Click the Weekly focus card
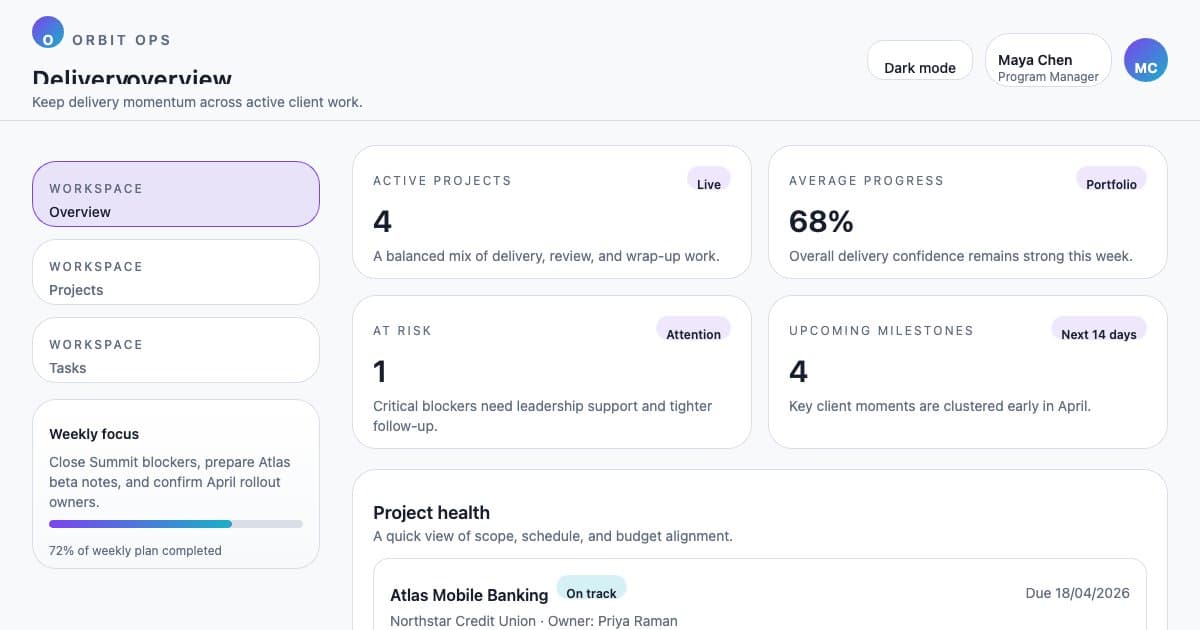Screen dimensions: 1200x630 click(x=176, y=484)
